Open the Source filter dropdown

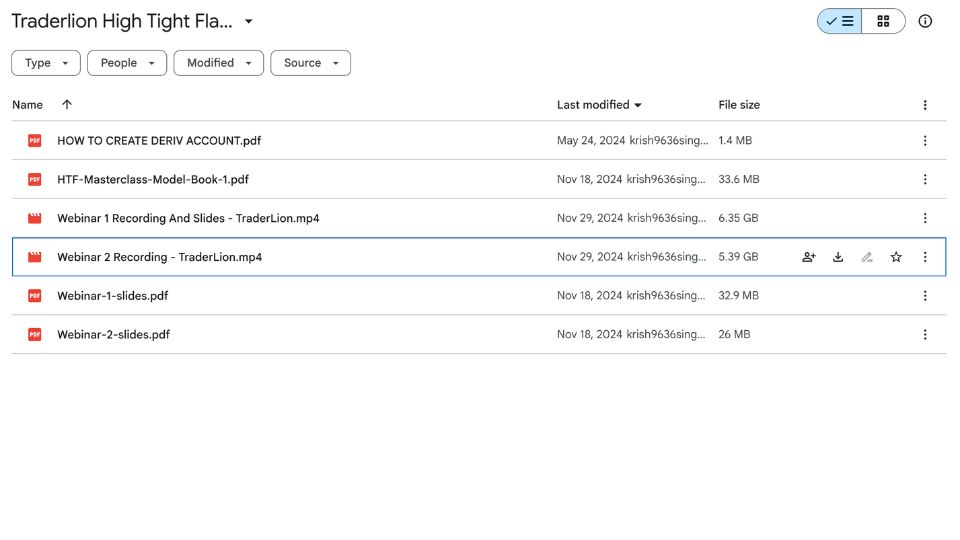(x=310, y=63)
